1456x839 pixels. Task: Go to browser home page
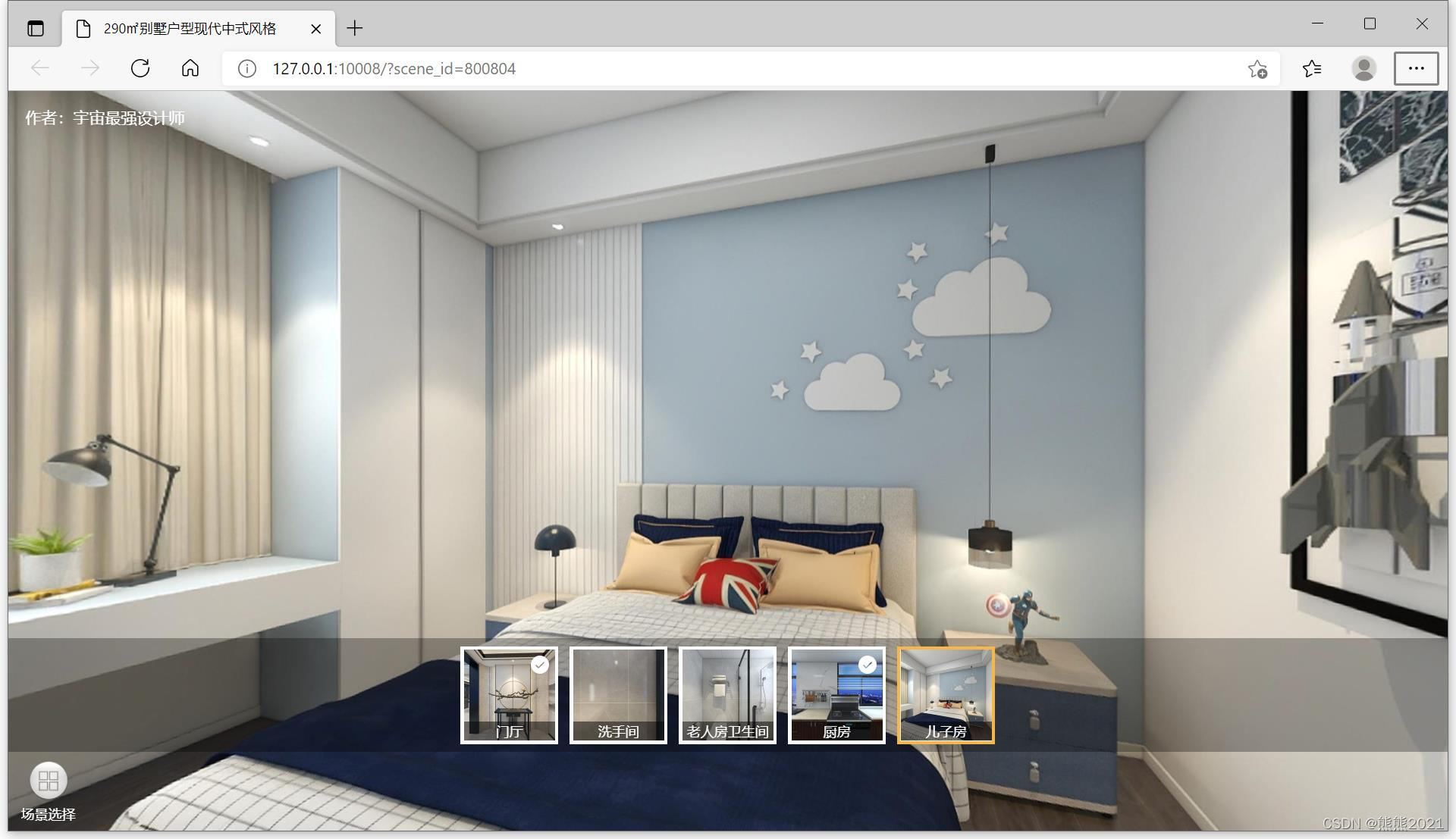190,68
